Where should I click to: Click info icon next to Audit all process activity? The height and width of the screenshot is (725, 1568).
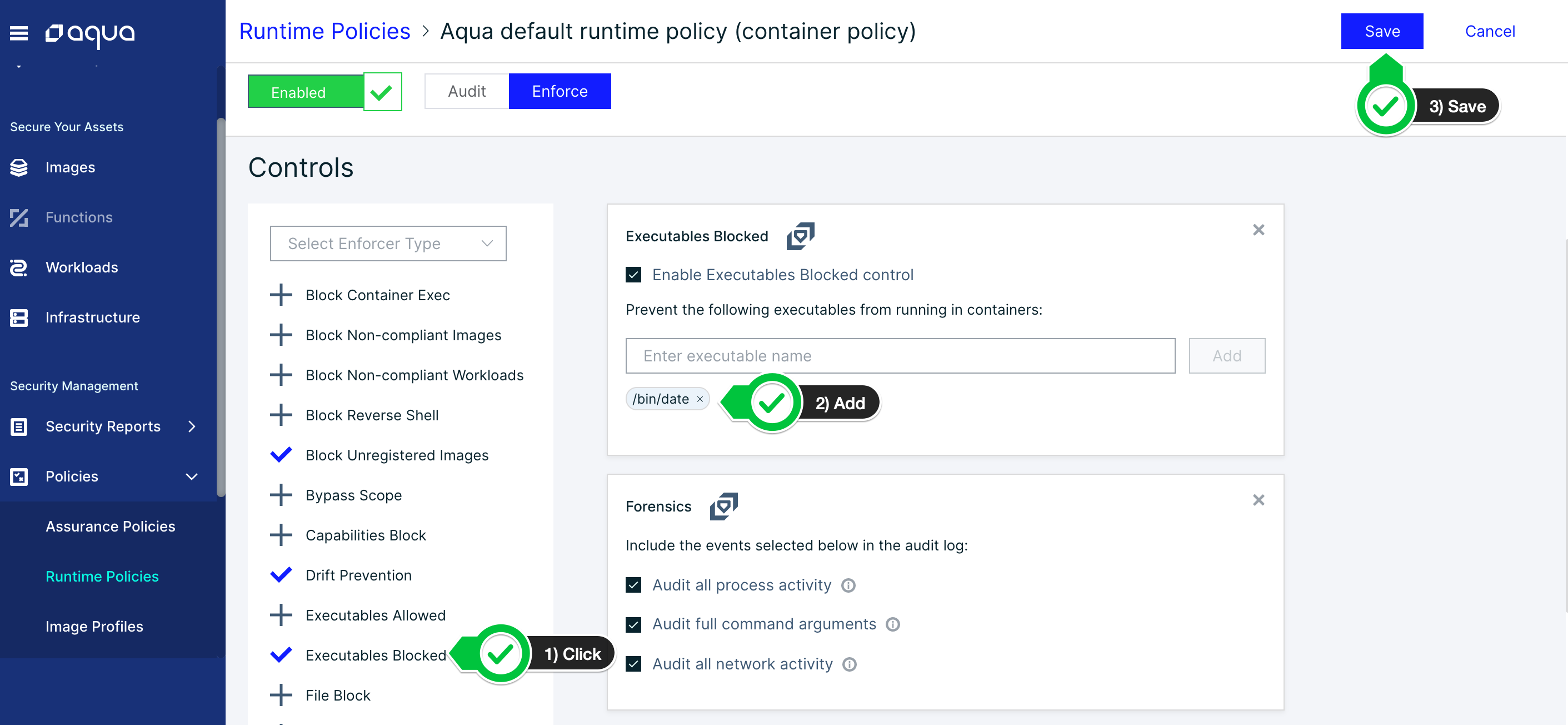point(848,585)
